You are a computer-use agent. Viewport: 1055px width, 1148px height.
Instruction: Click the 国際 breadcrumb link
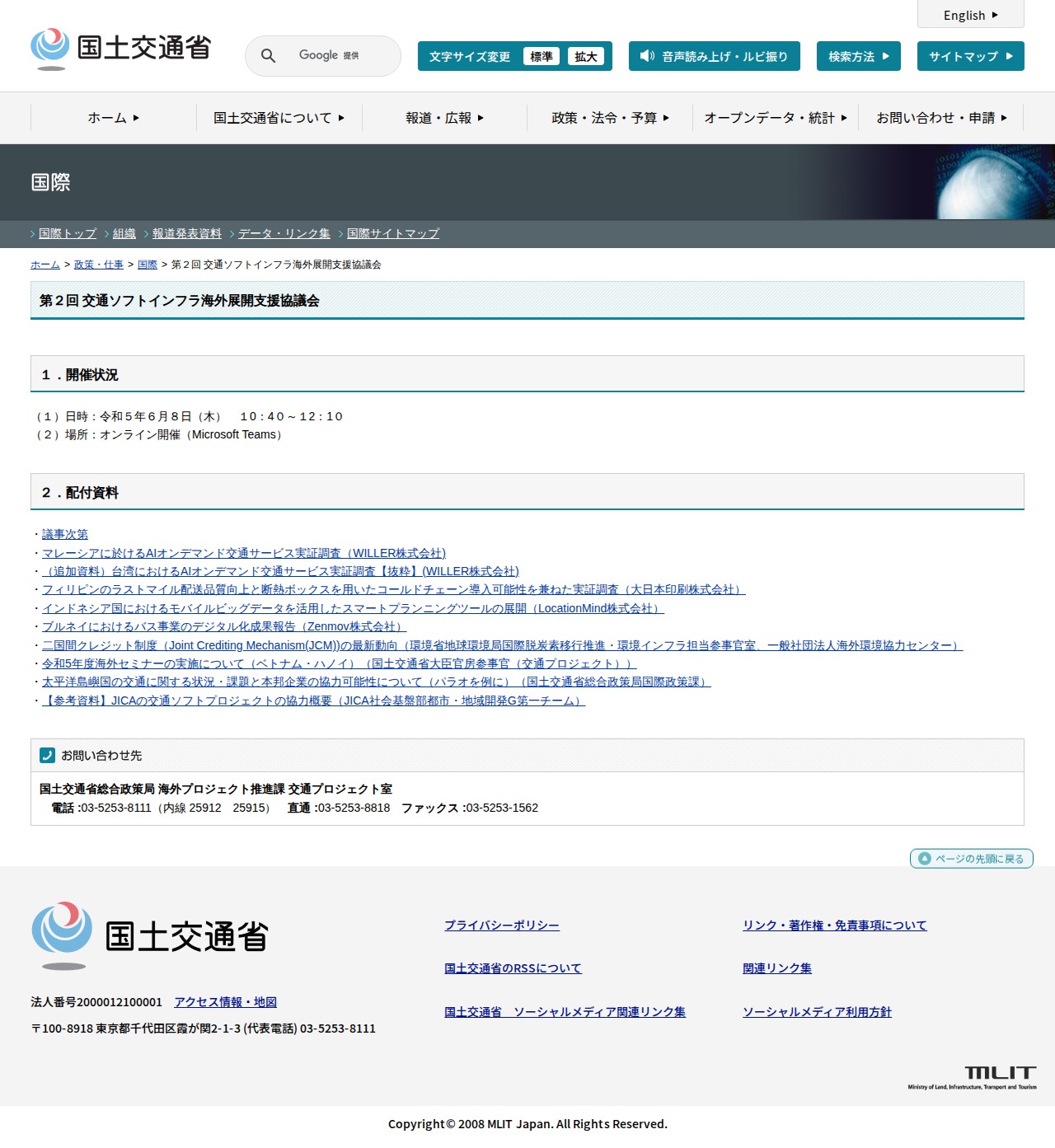pos(148,265)
